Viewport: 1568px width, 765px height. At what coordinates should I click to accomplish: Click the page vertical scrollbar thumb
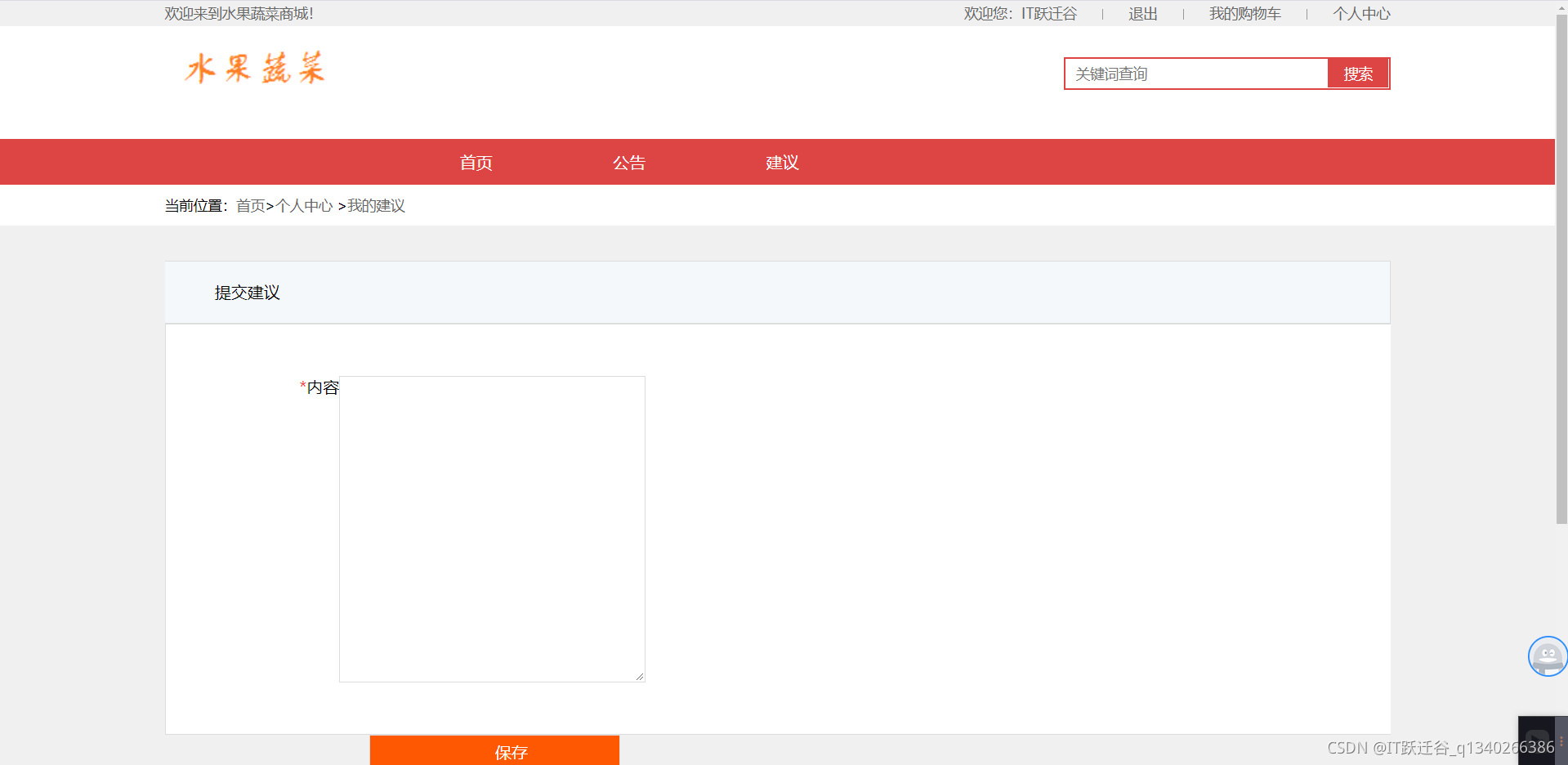click(1561, 270)
